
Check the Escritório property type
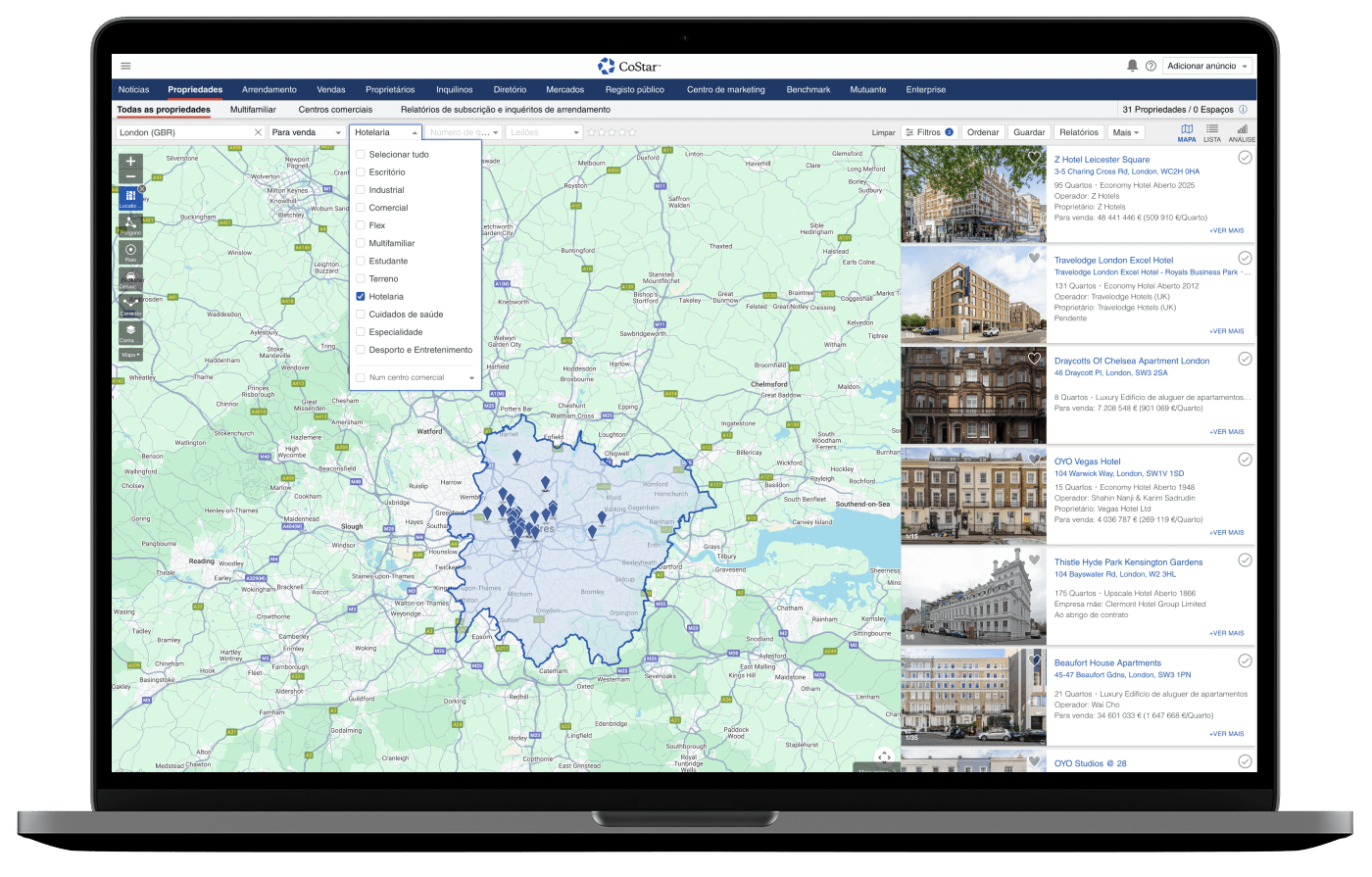(361, 172)
